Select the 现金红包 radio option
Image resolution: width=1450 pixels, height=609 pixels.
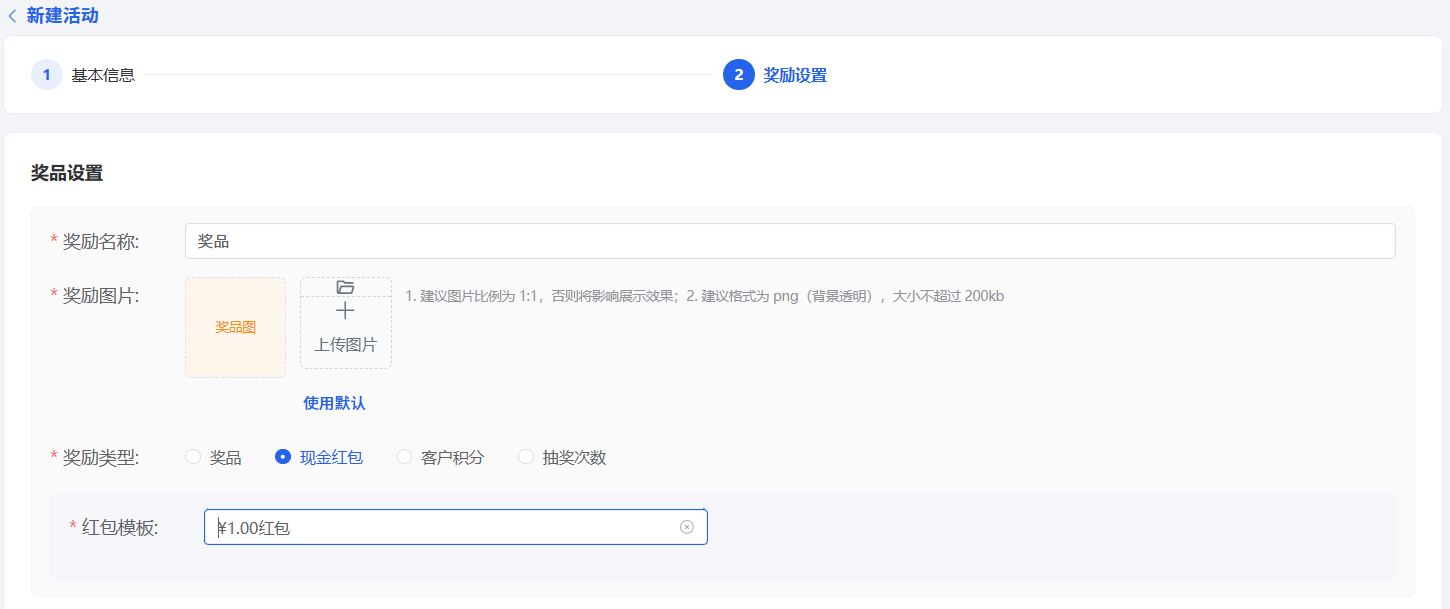click(283, 457)
